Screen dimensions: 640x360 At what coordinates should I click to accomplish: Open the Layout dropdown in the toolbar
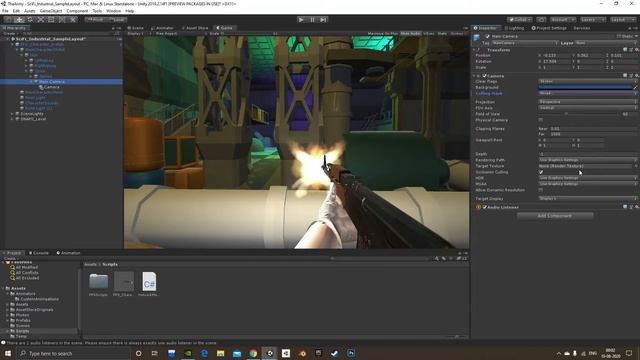tap(622, 20)
